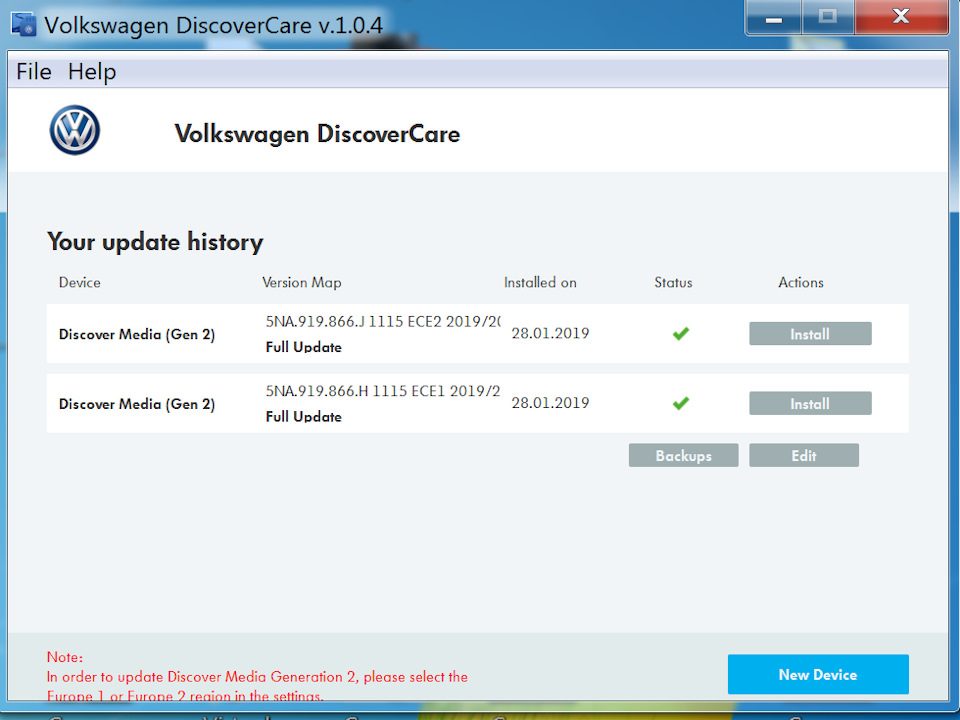Click the Installed on column header
Image resolution: width=960 pixels, height=720 pixels.
pyautogui.click(x=540, y=282)
